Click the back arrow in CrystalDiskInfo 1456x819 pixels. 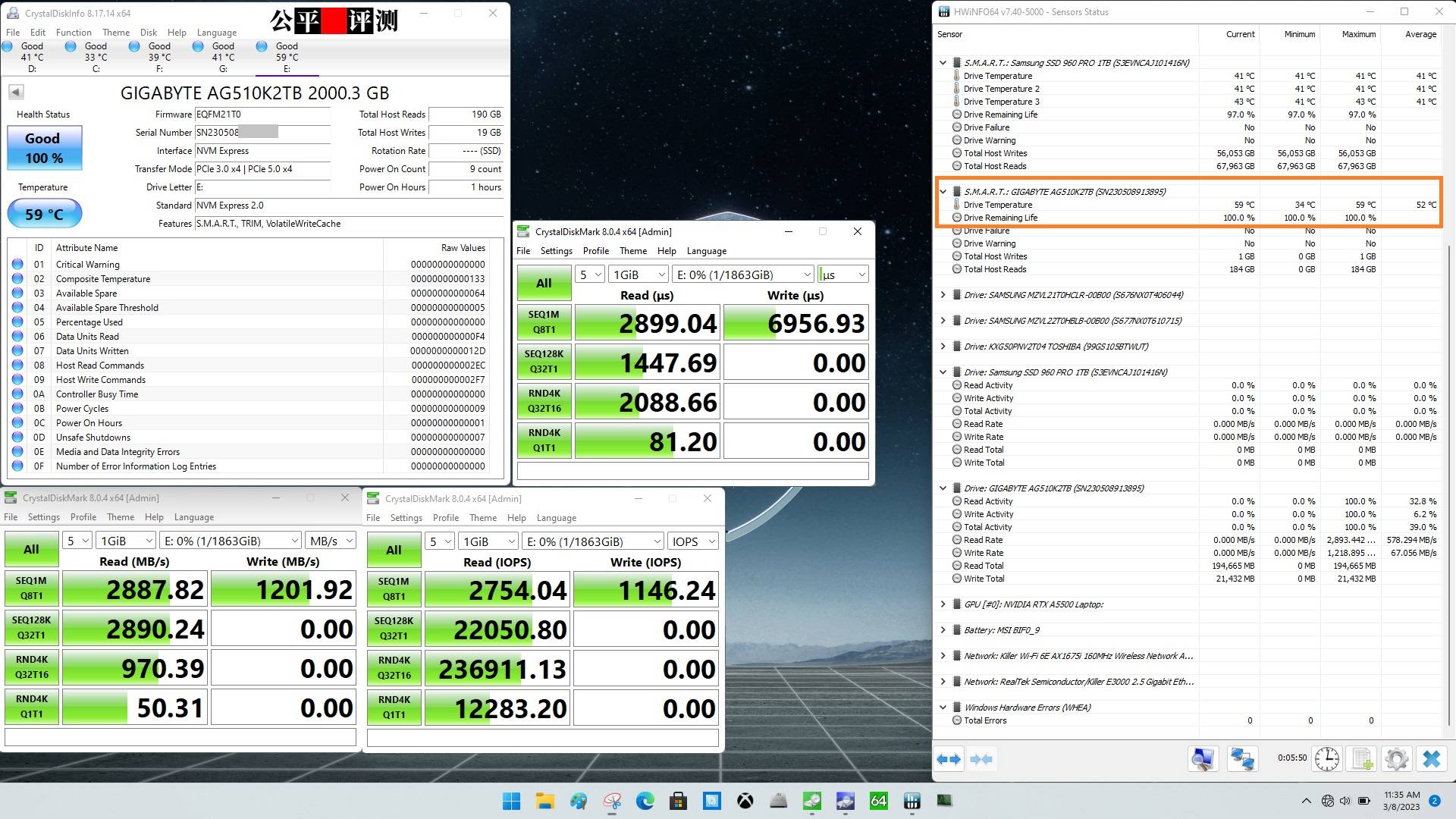pyautogui.click(x=15, y=91)
